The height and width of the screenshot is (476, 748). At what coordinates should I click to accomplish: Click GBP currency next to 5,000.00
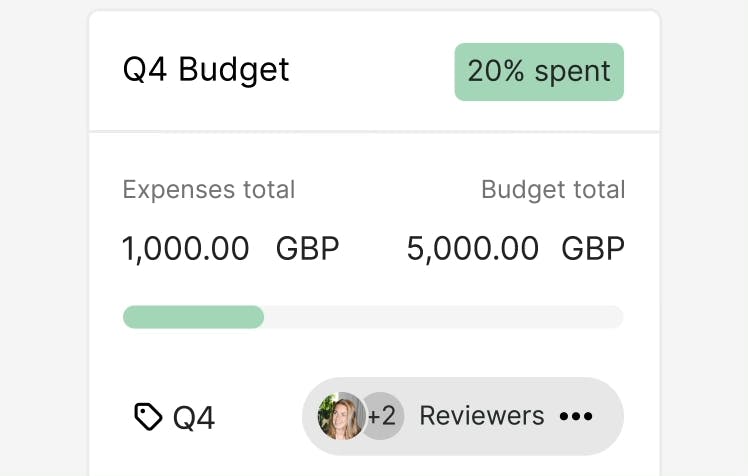pos(593,249)
